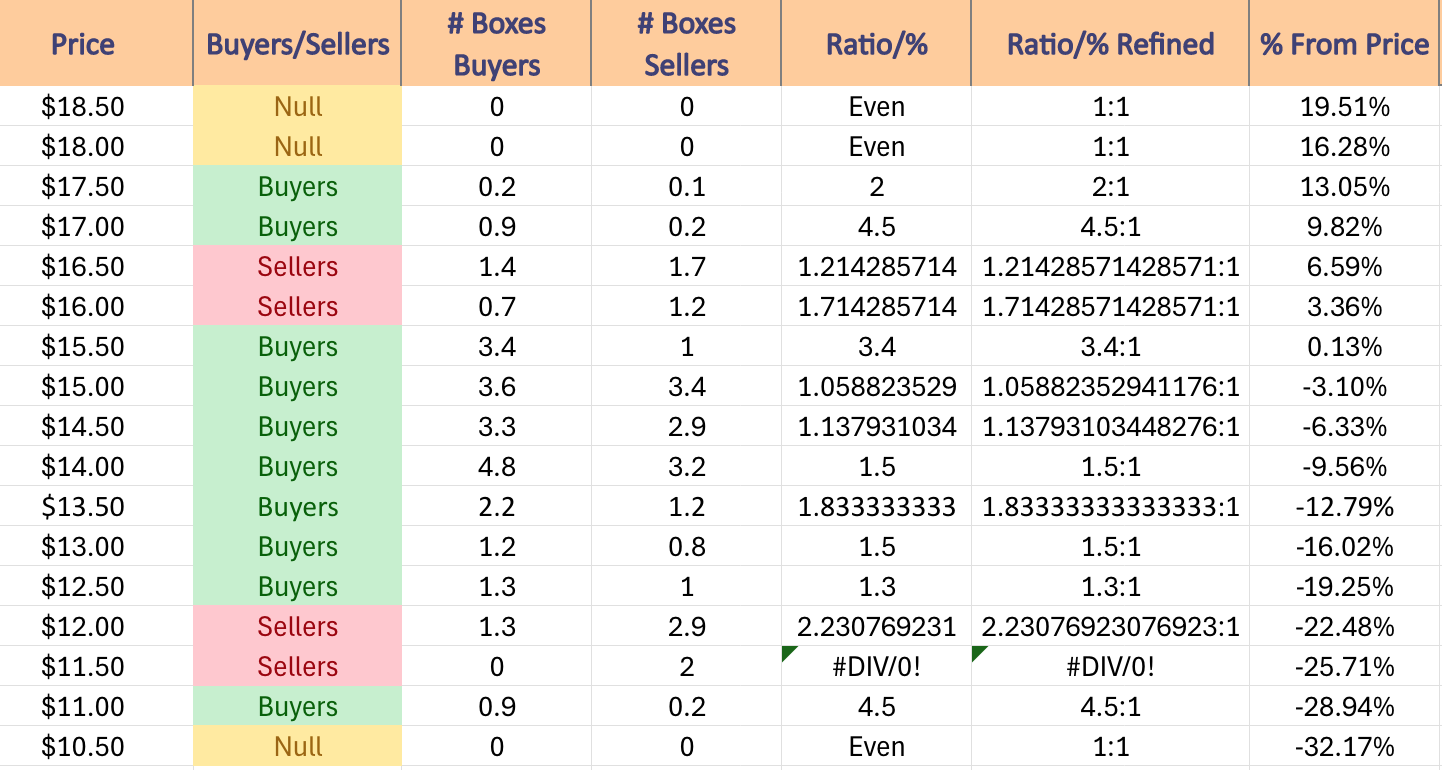Select the Buyers/Sellers column header
1442x770 pixels.
298,43
